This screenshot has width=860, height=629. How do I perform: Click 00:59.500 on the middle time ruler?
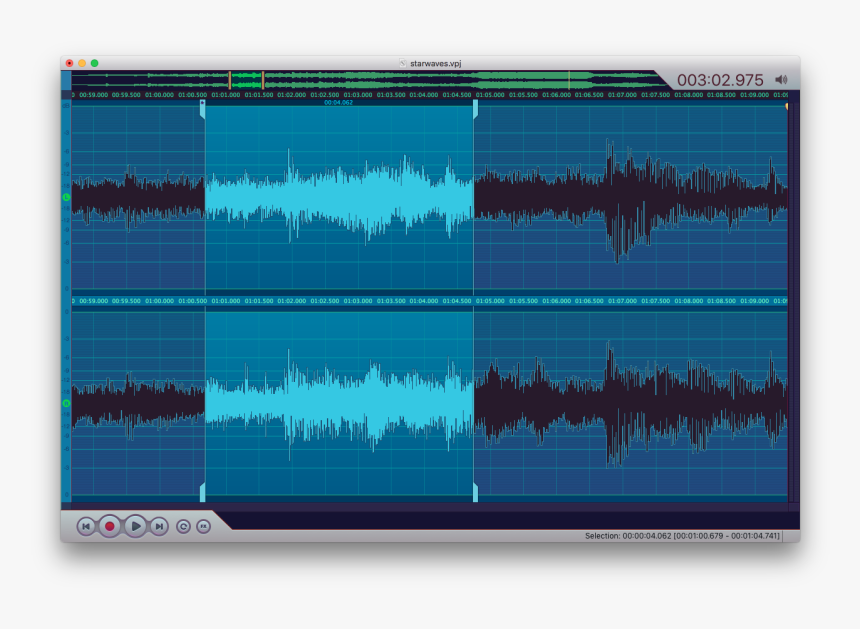[x=126, y=301]
